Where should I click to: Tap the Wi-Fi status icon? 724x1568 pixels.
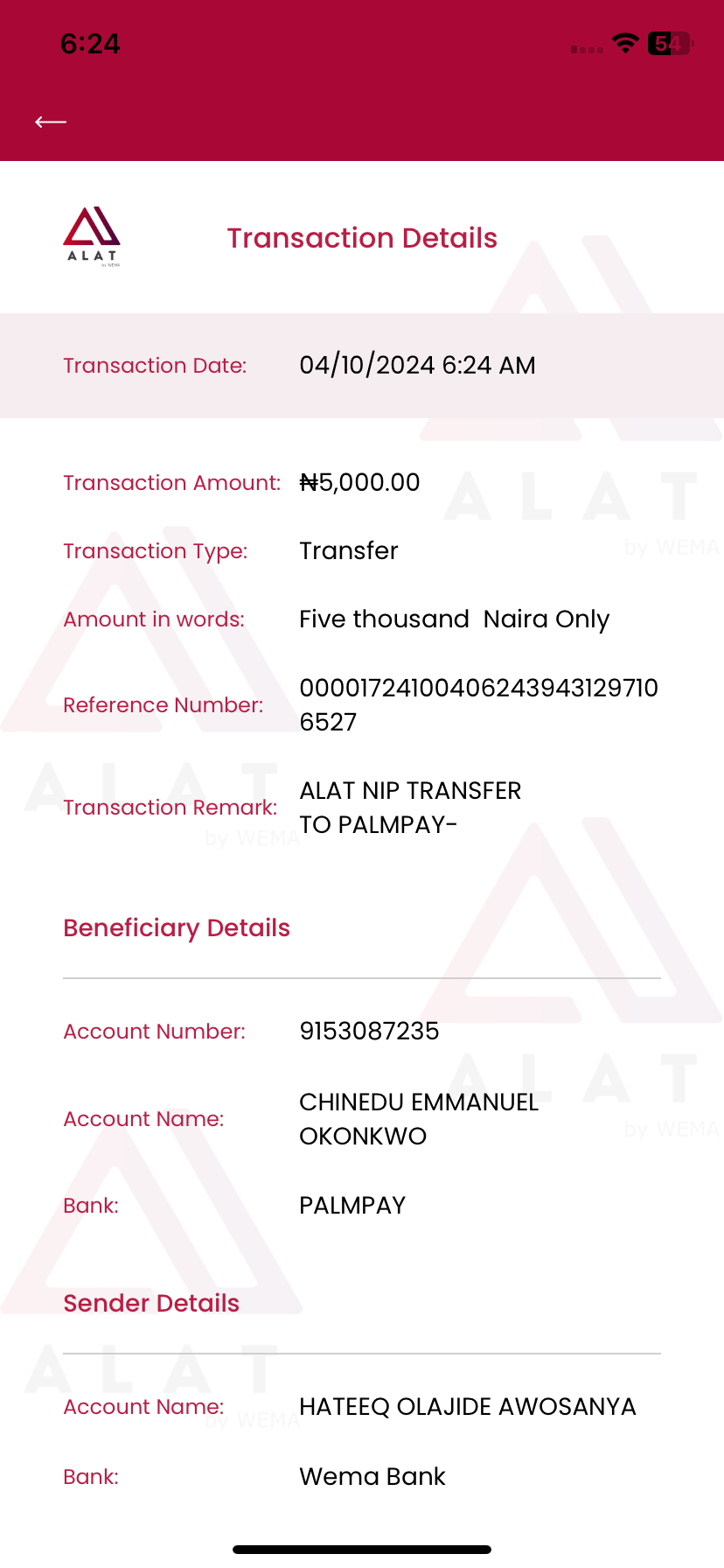click(625, 43)
